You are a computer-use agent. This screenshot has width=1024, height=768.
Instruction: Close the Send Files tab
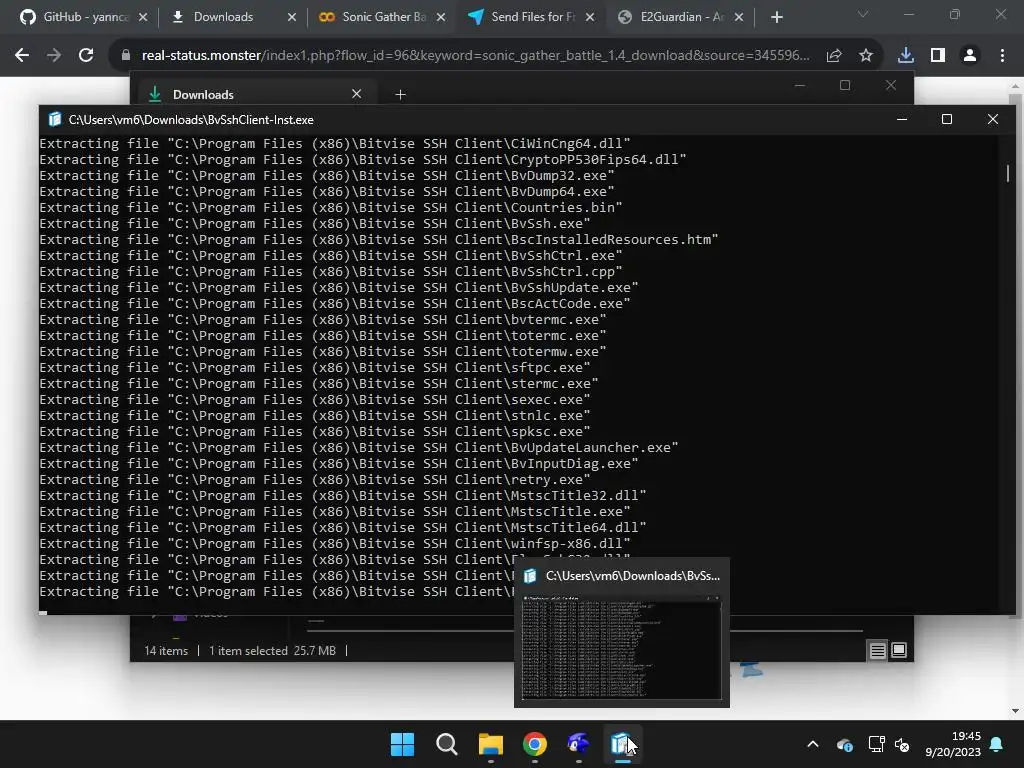590,18
